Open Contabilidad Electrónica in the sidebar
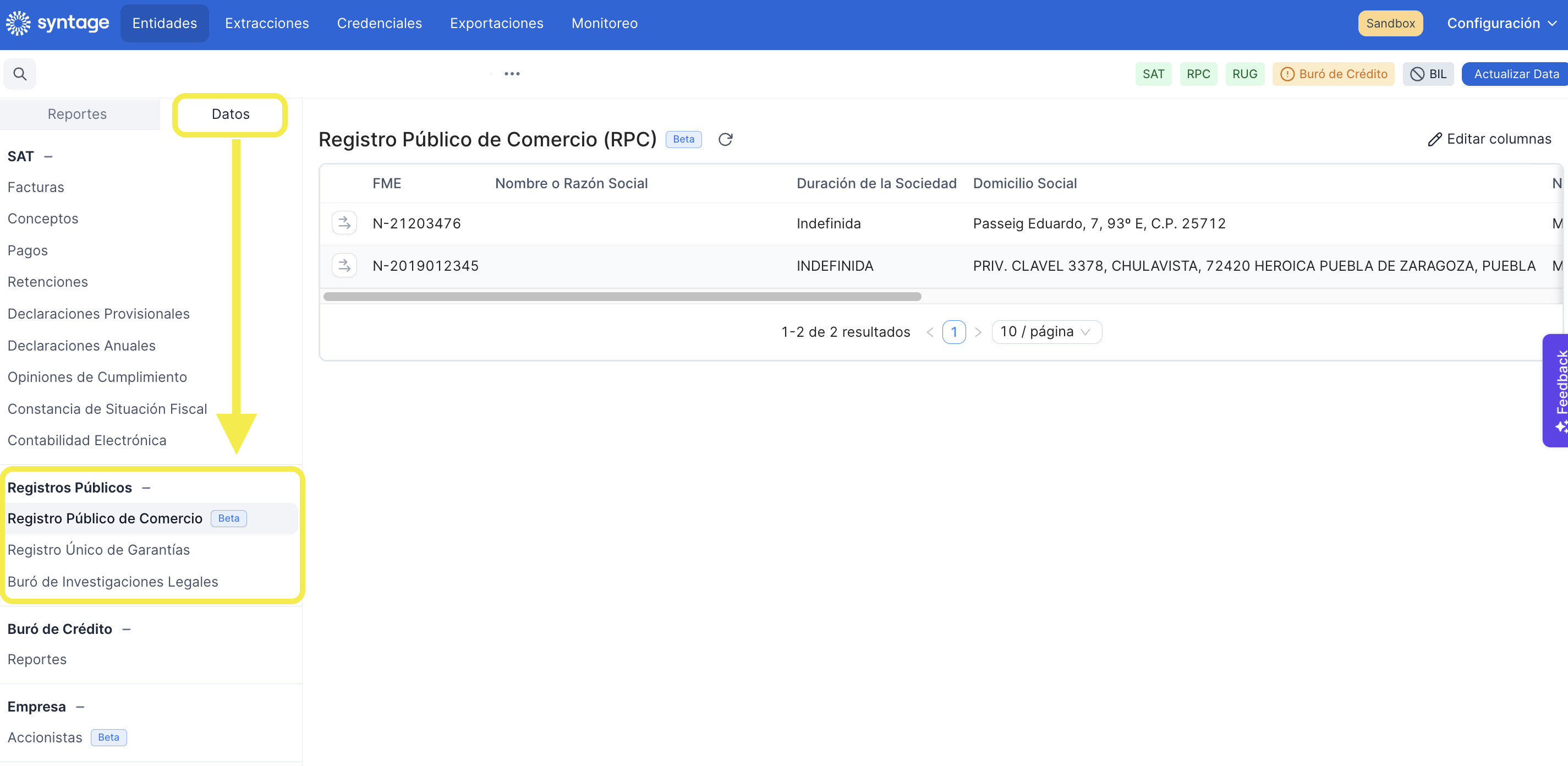The height and width of the screenshot is (766, 1568). (87, 440)
